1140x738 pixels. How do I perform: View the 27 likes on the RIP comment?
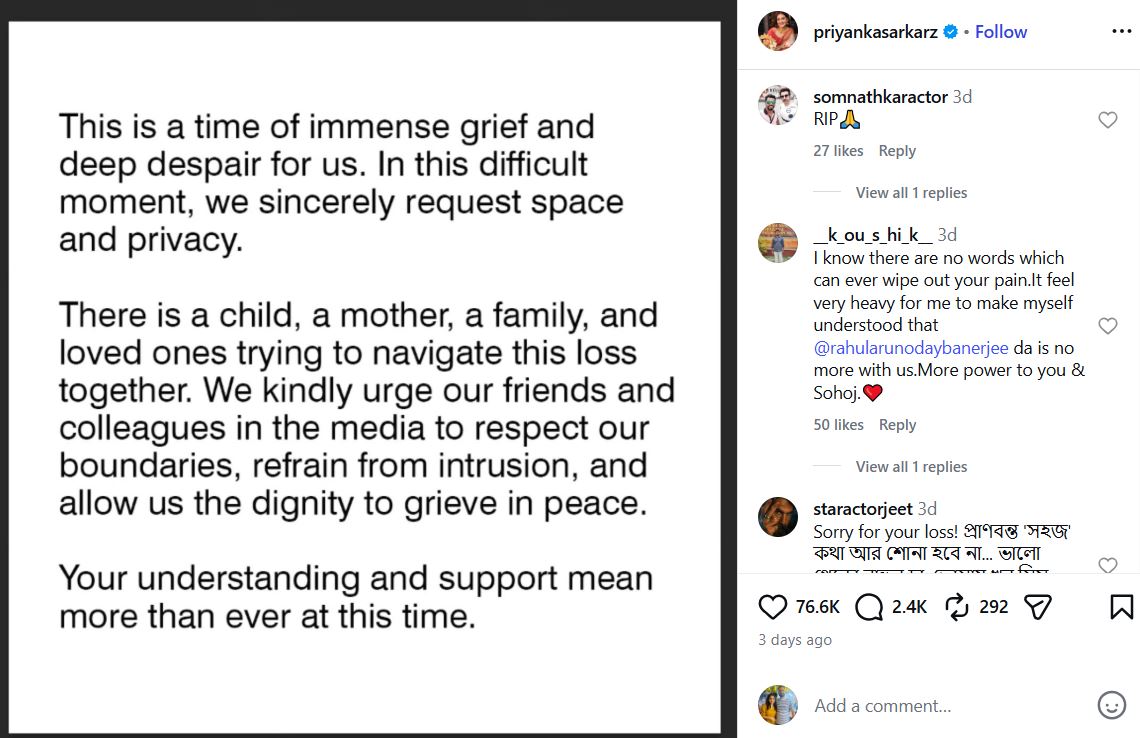(x=838, y=150)
